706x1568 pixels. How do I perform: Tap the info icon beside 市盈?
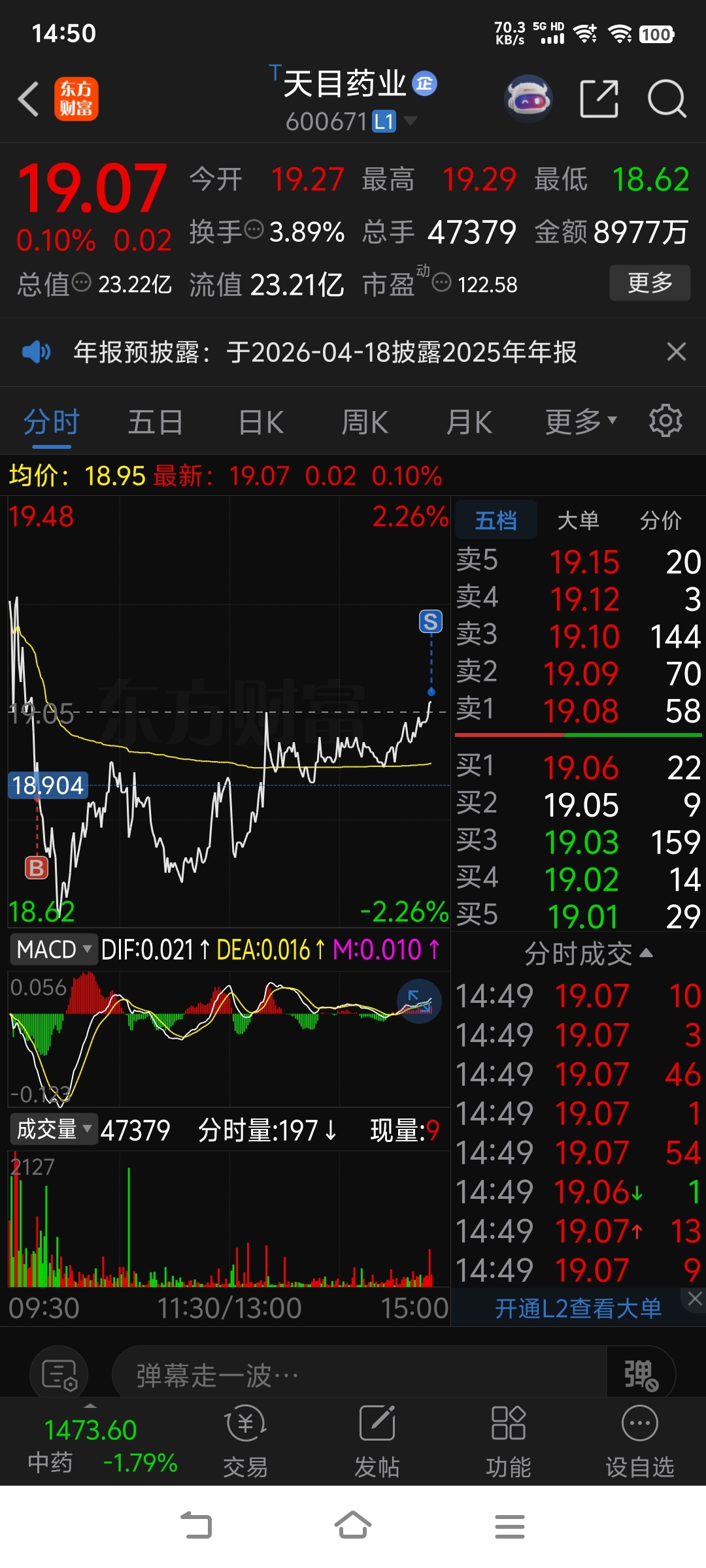[442, 283]
